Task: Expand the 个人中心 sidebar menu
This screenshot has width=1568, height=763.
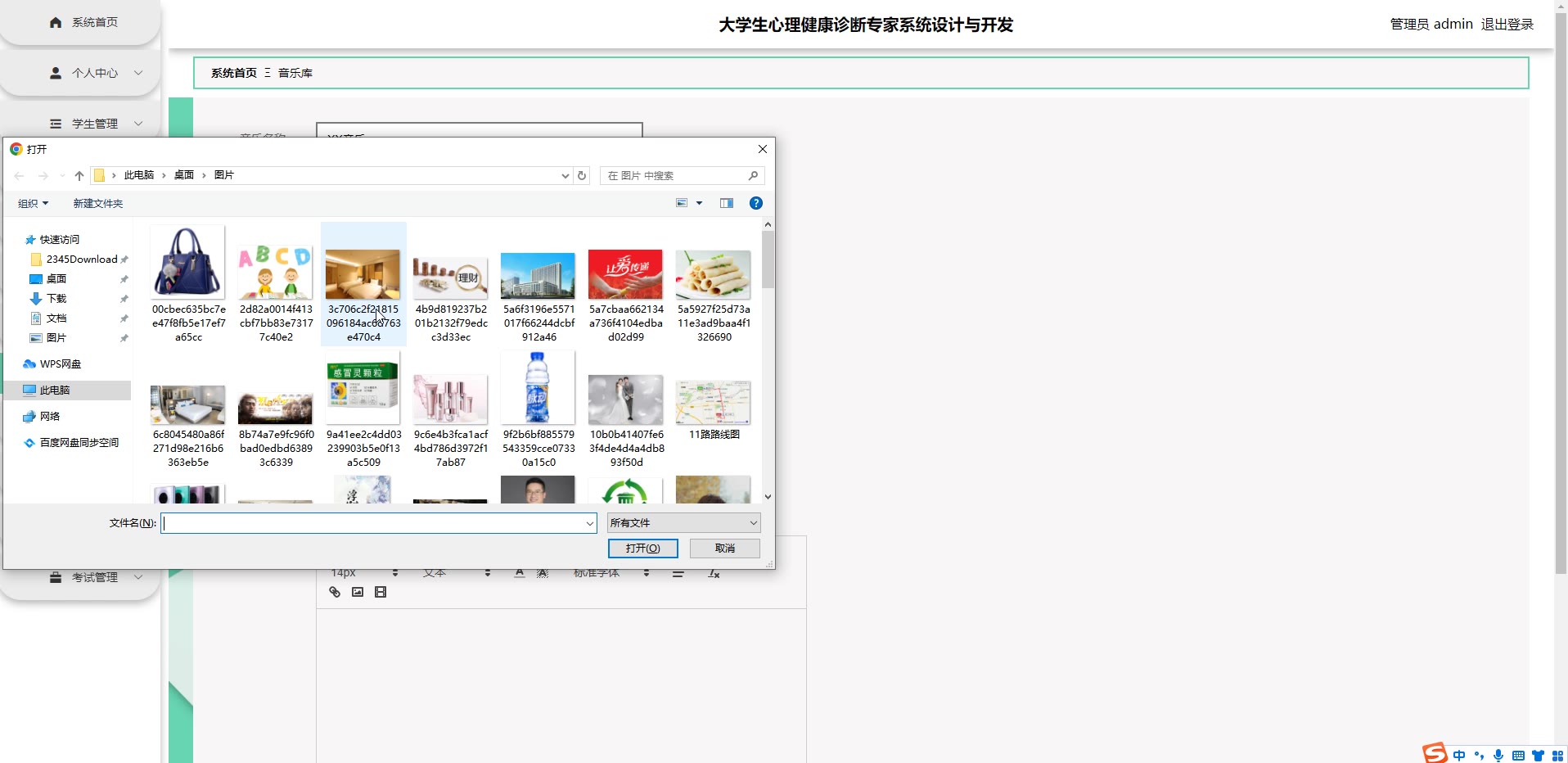Action: pyautogui.click(x=95, y=73)
